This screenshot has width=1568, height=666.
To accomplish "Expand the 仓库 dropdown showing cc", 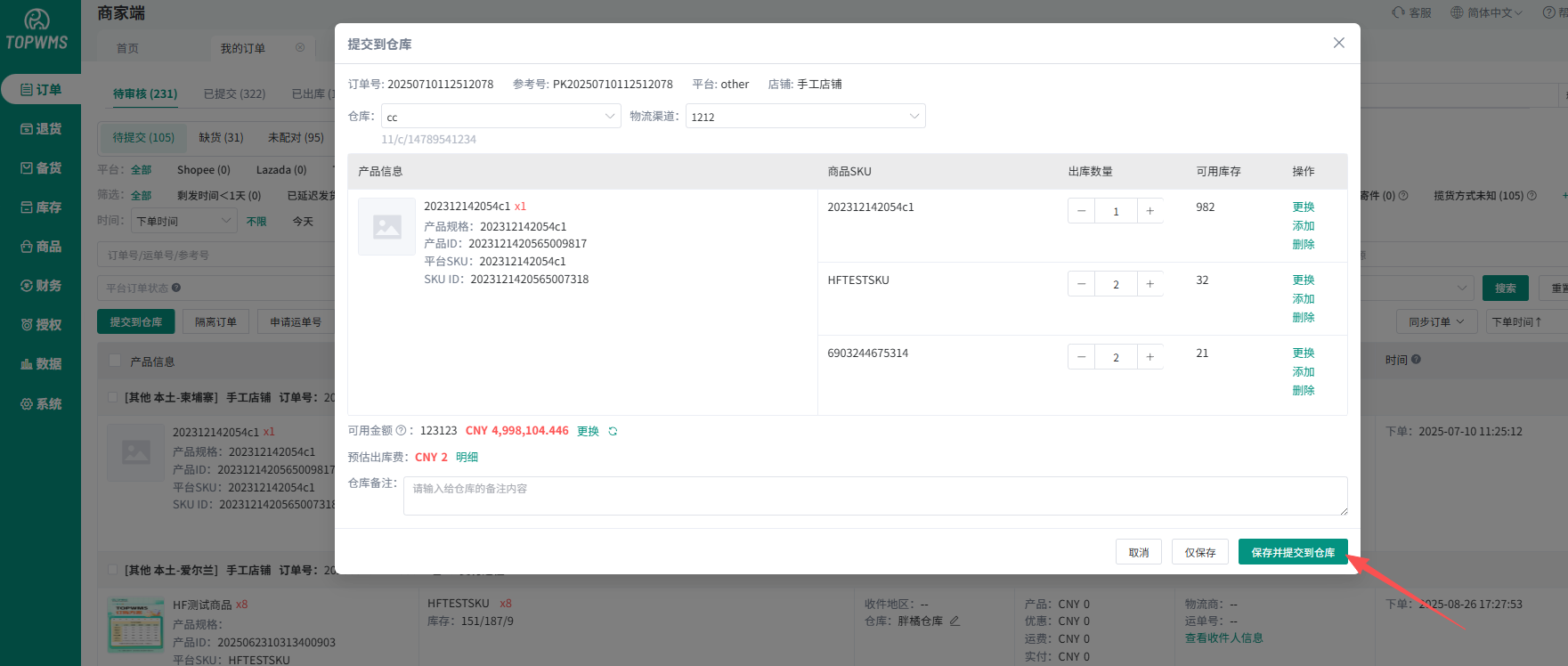I will 500,117.
